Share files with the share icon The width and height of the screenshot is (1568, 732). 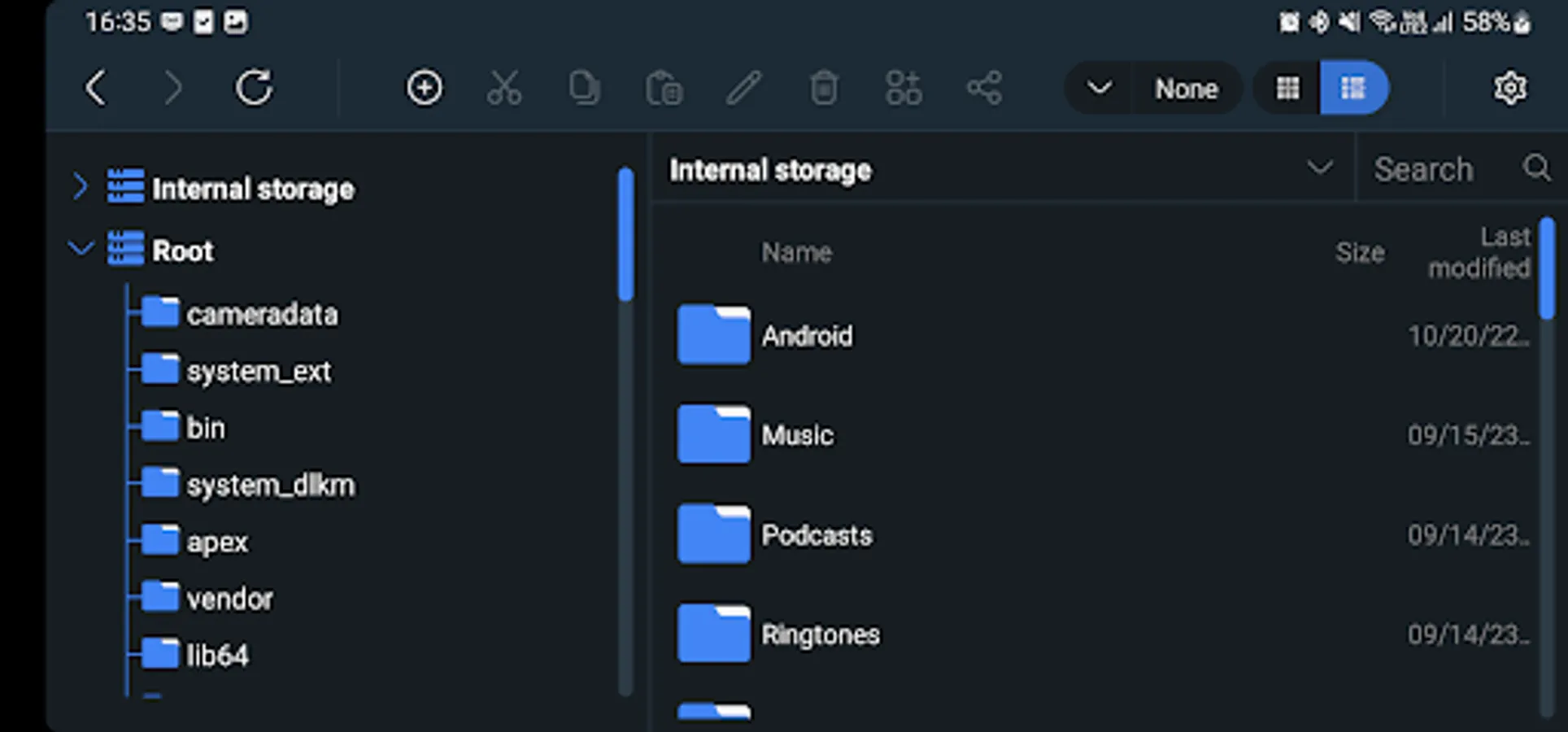984,88
